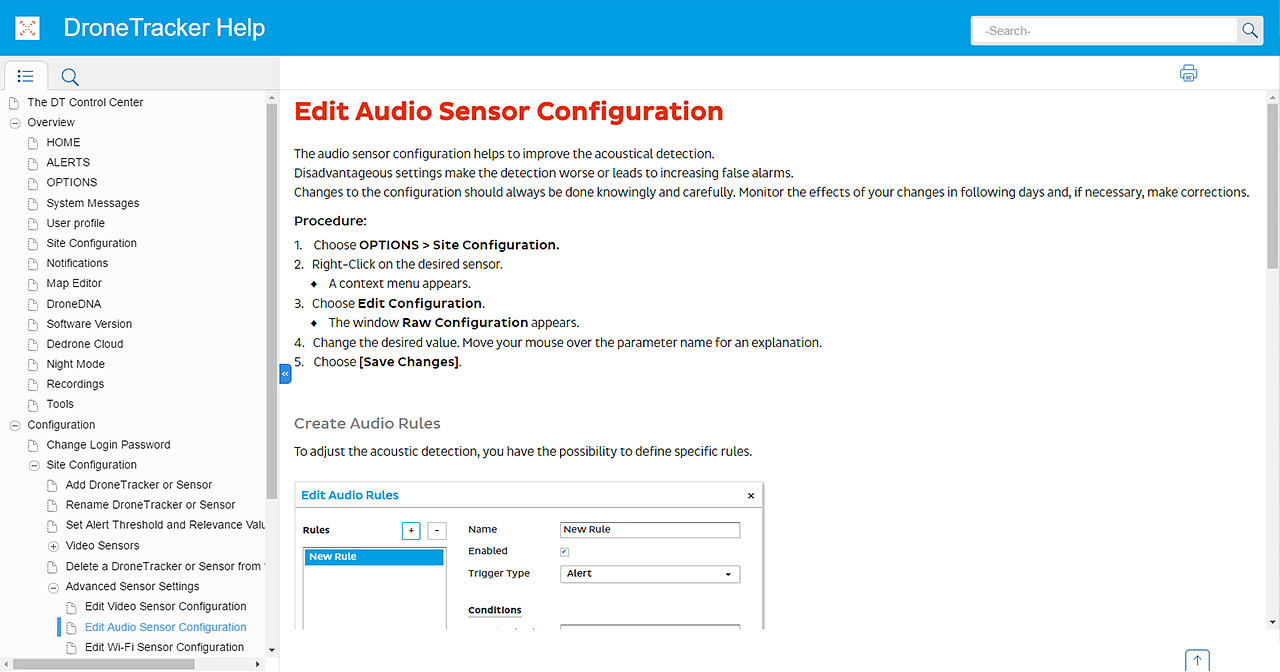Click page icon beside Tools
The width and height of the screenshot is (1280, 672).
[33, 405]
